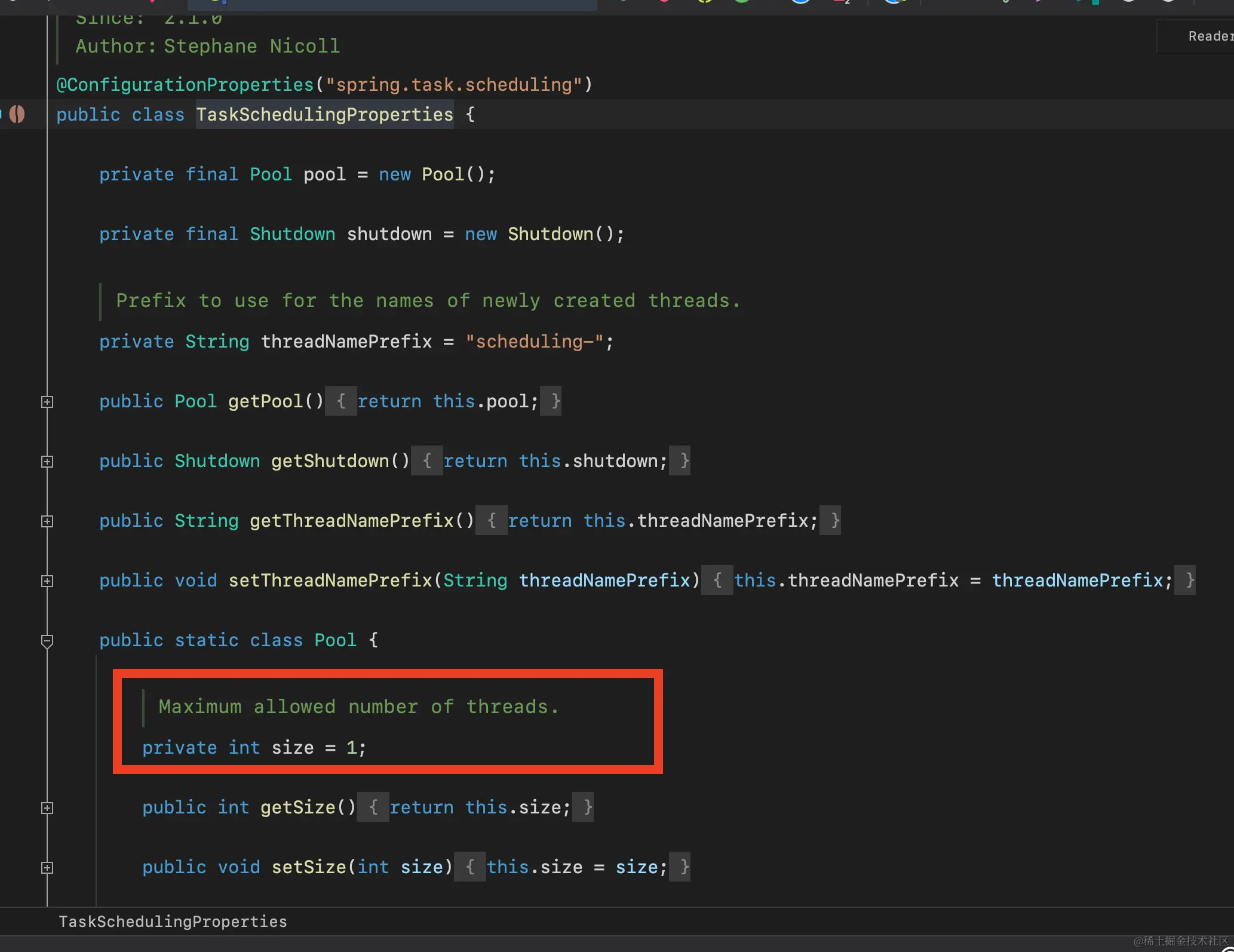Click the folded body of setSize() to unfold it
Screen dimensions: 1234x952
pos(575,867)
